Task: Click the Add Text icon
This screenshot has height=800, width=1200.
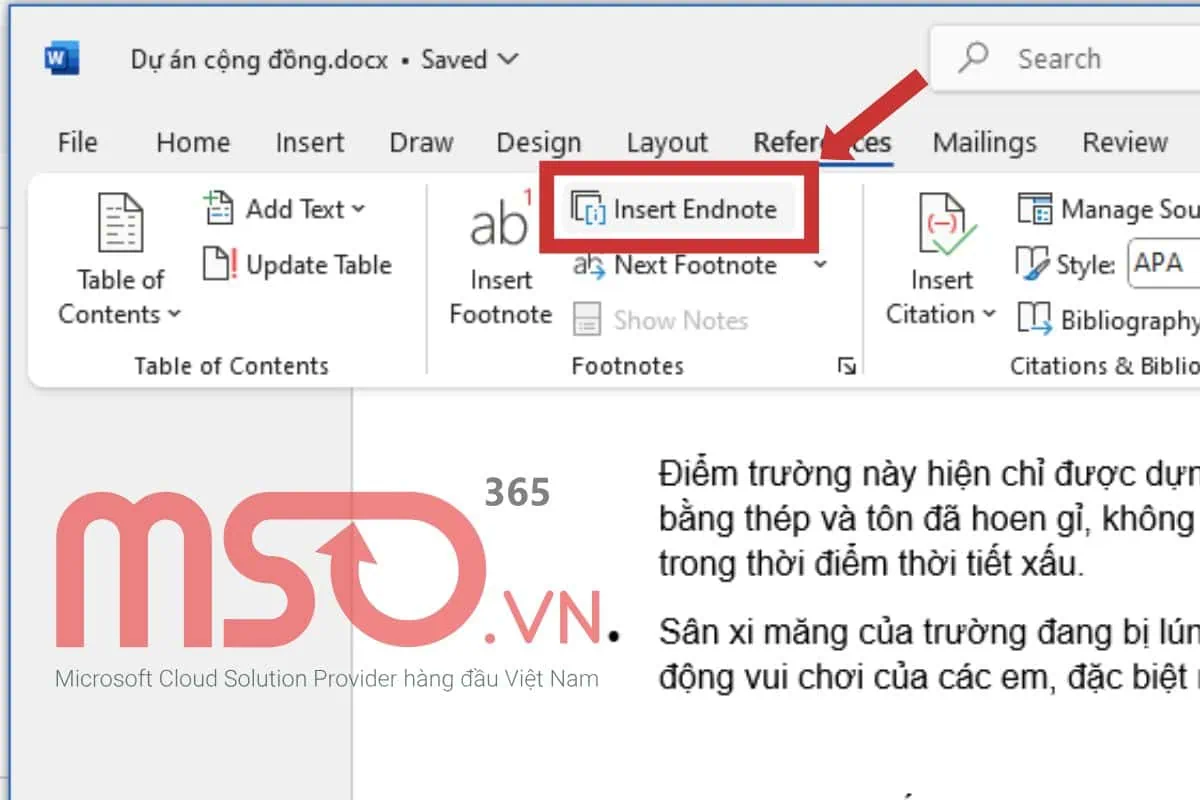Action: point(218,209)
